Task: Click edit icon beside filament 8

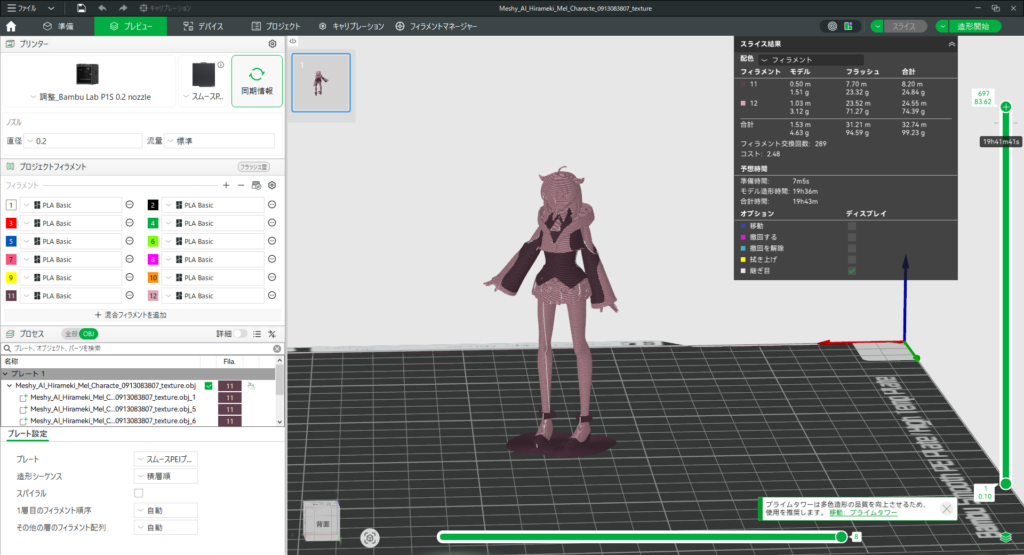Action: tap(272, 259)
